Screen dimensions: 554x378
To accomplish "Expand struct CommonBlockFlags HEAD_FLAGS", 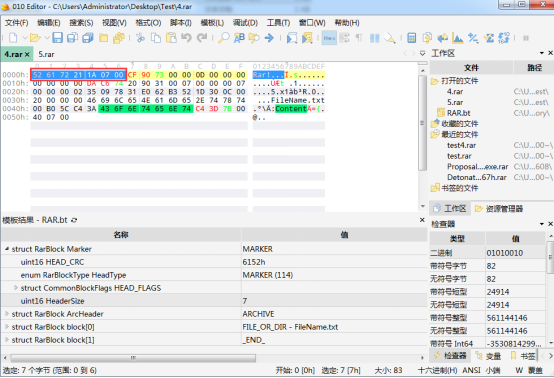I will coord(16,288).
